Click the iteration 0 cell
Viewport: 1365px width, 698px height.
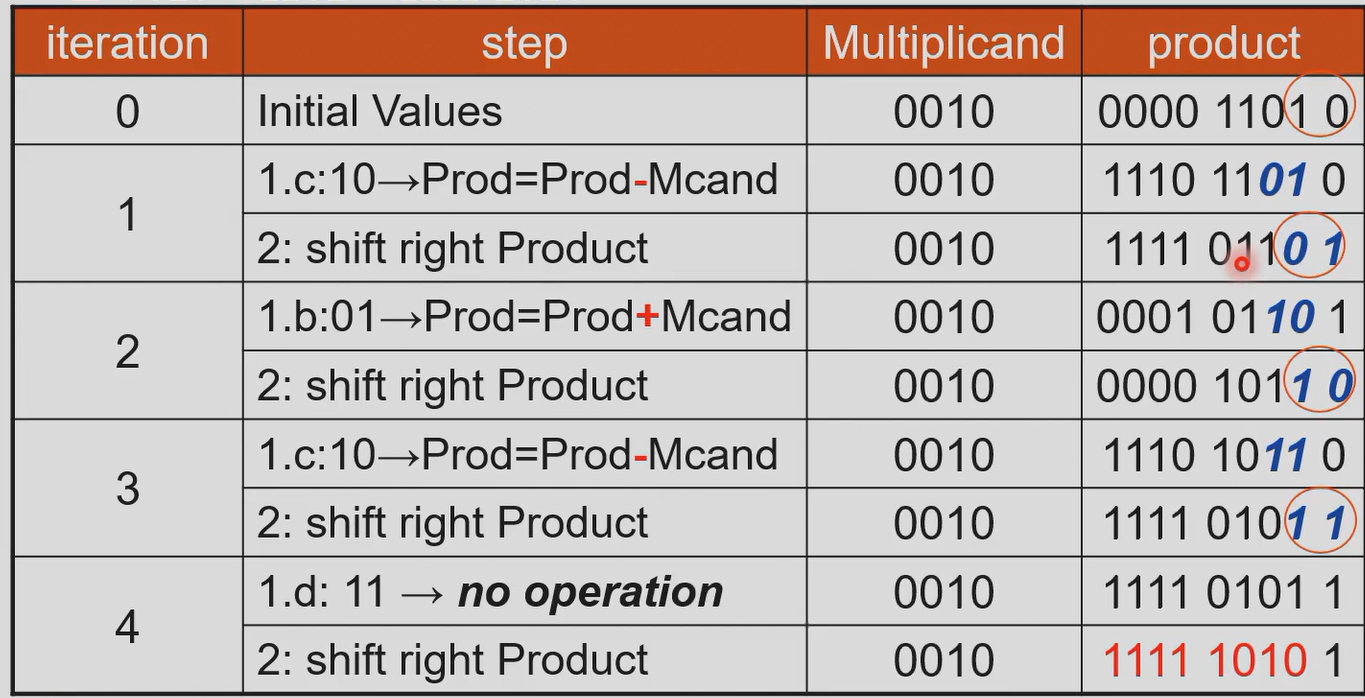(127, 111)
